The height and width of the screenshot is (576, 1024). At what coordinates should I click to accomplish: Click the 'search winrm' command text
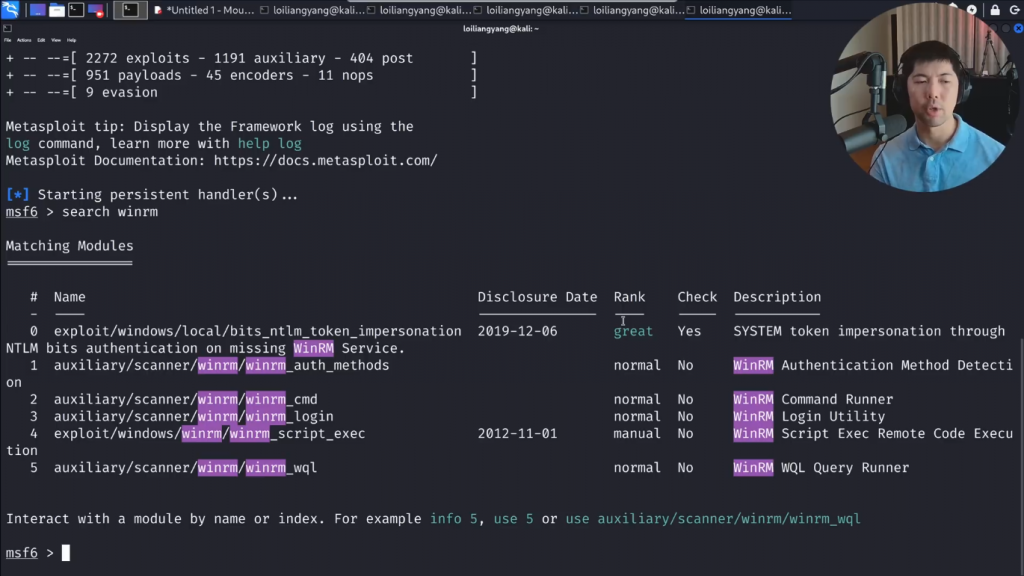[110, 212]
